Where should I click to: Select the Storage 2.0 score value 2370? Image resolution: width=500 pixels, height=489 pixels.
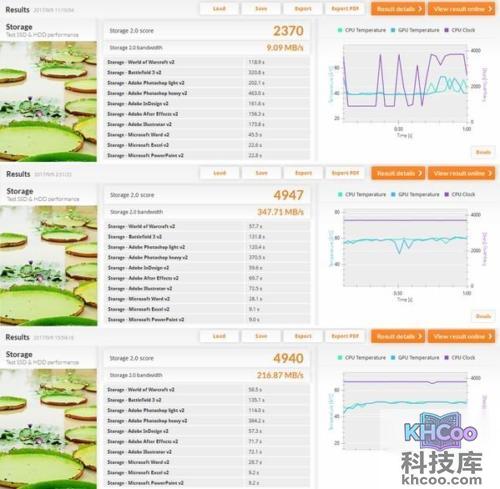pos(288,31)
